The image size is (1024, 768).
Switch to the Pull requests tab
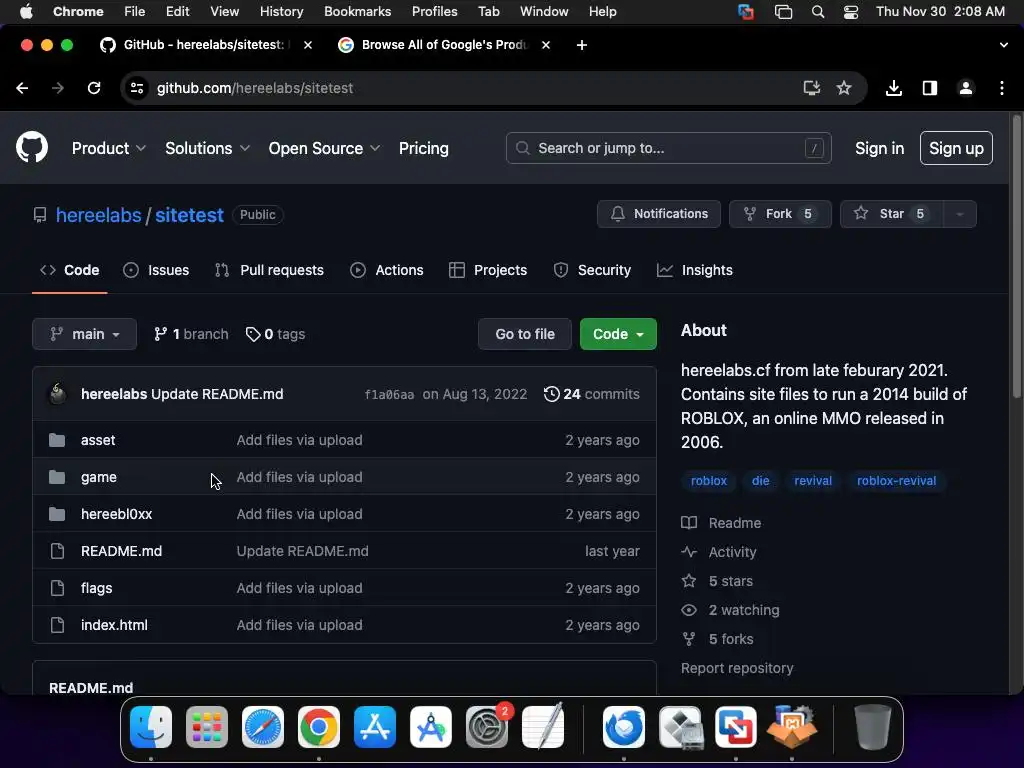point(269,270)
